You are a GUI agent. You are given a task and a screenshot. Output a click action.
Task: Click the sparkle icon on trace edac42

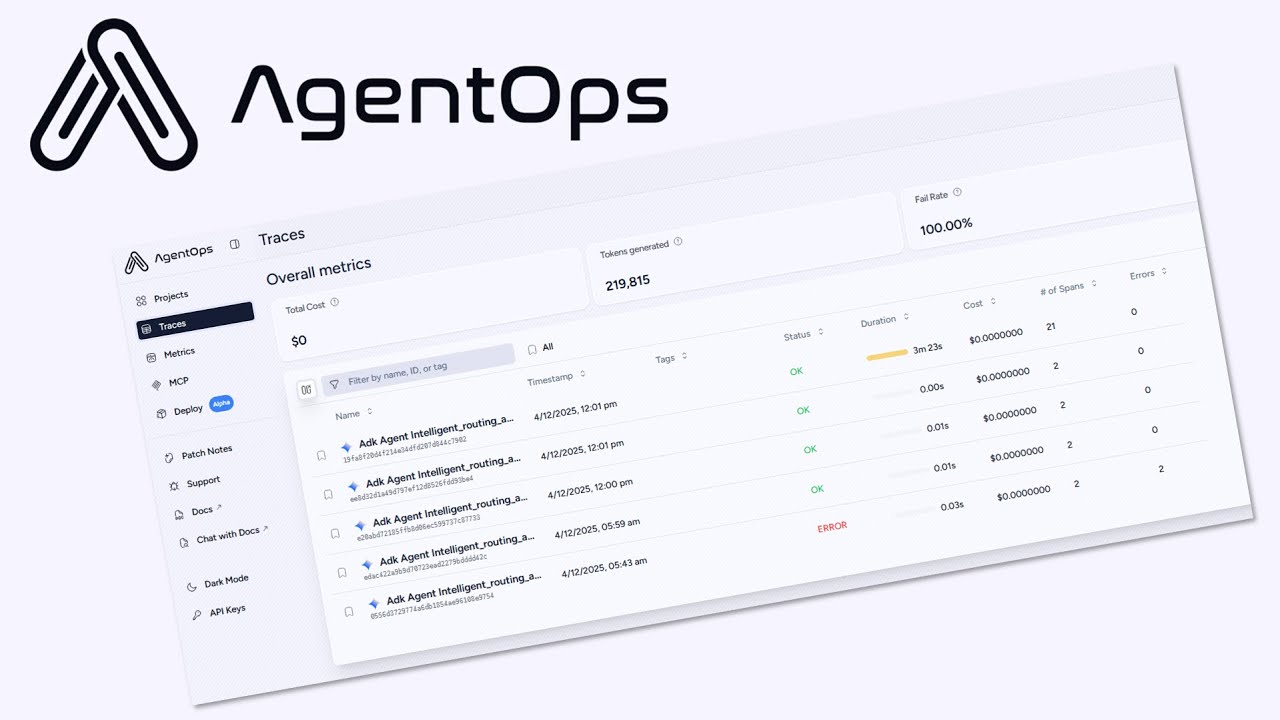[367, 564]
